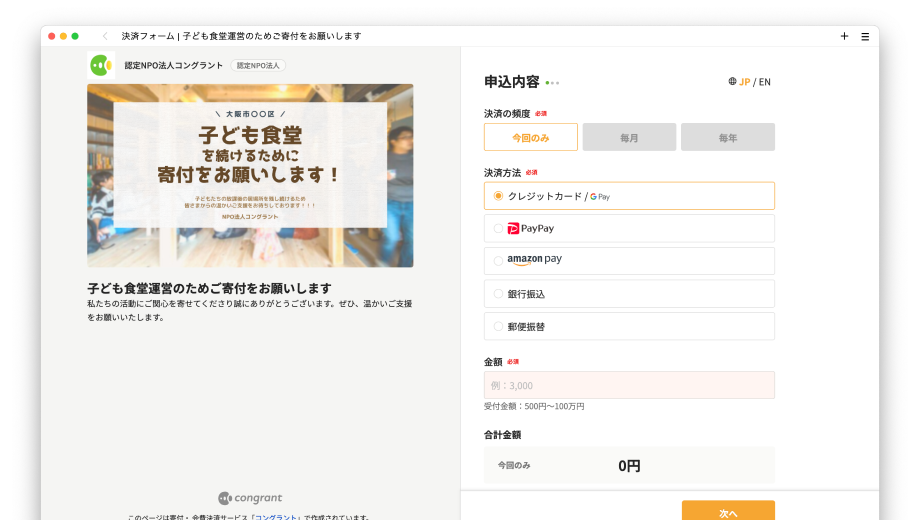
Task: Click the 子ども食堂 banner image
Action: point(250,175)
